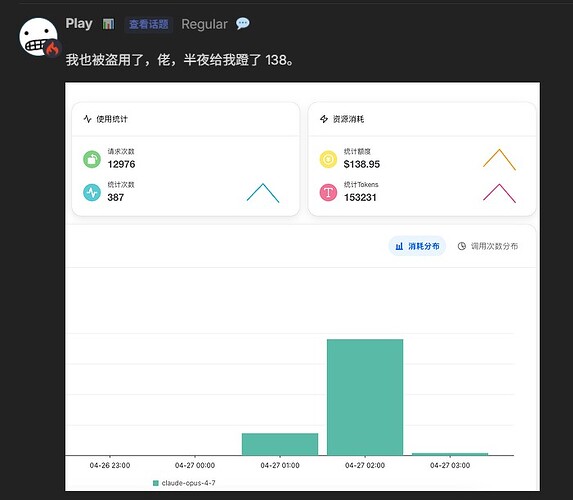This screenshot has width=573, height=500.
Task: Click the pink 统计Tokens T icon
Action: (x=328, y=192)
